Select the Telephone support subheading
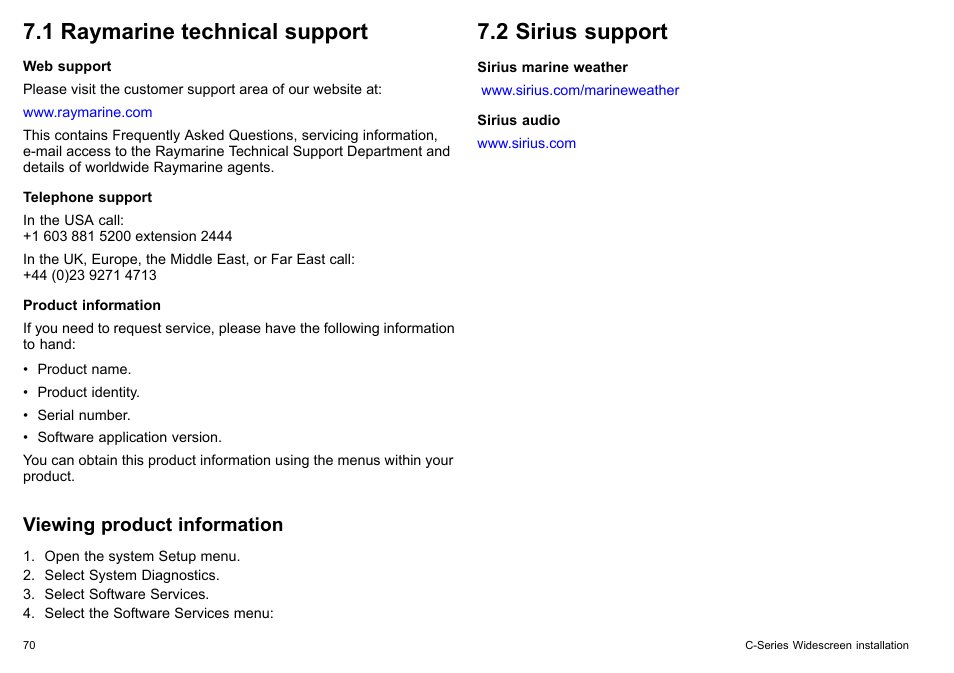This screenshot has height=673, width=954. (x=88, y=197)
